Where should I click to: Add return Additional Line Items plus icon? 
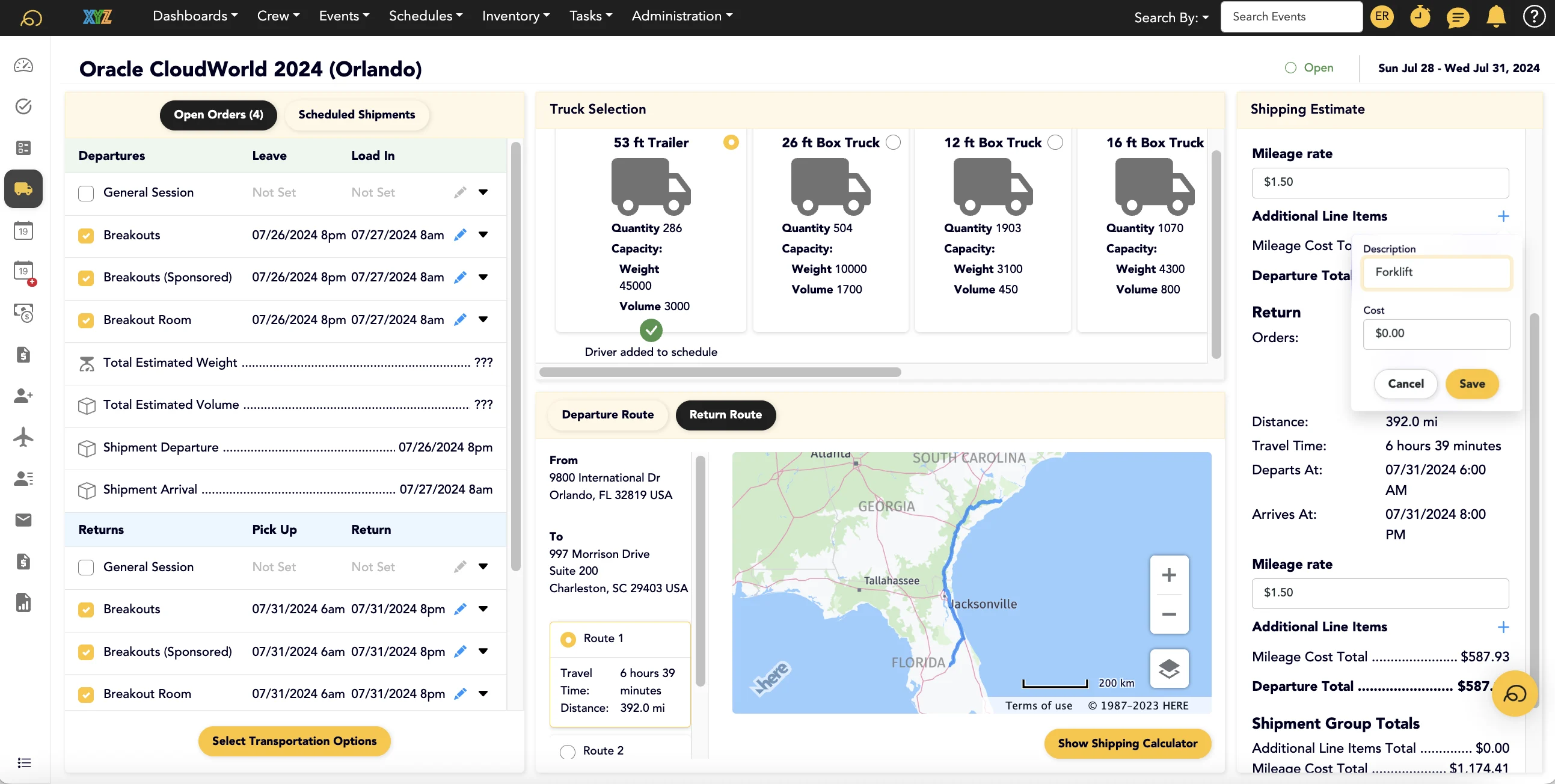tap(1503, 627)
